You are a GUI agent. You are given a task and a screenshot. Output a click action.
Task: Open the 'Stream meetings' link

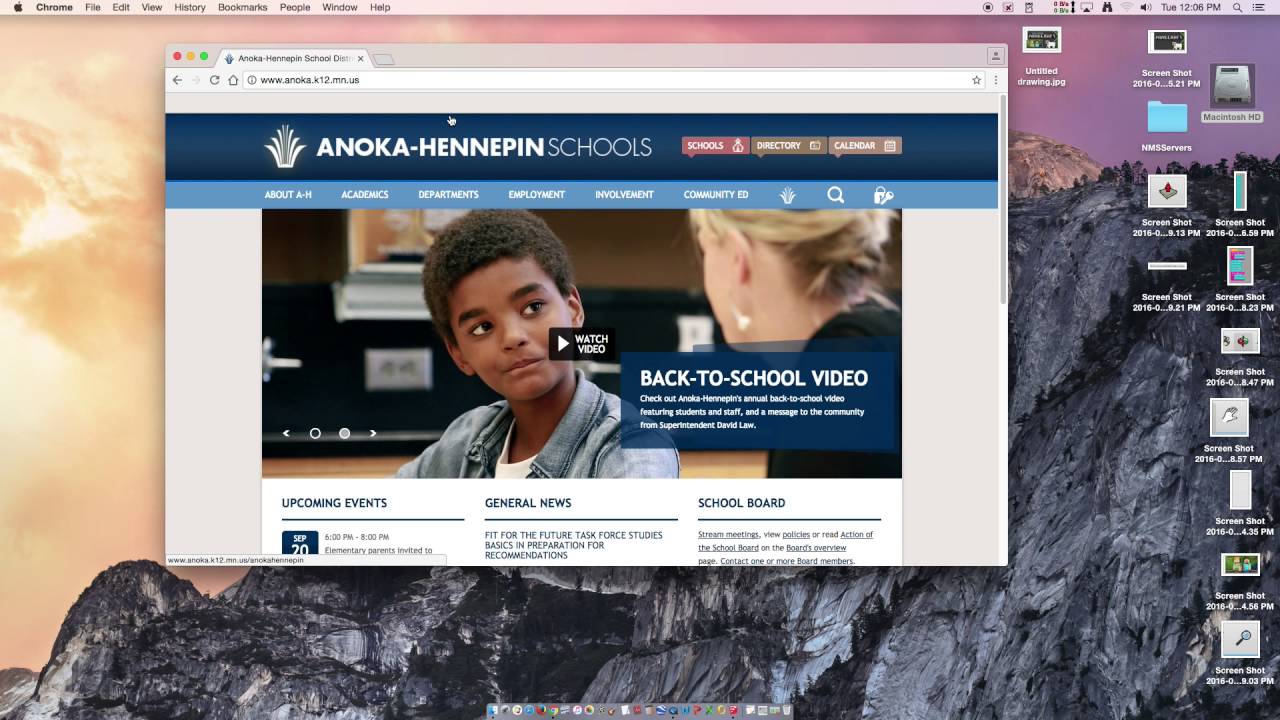coord(728,535)
